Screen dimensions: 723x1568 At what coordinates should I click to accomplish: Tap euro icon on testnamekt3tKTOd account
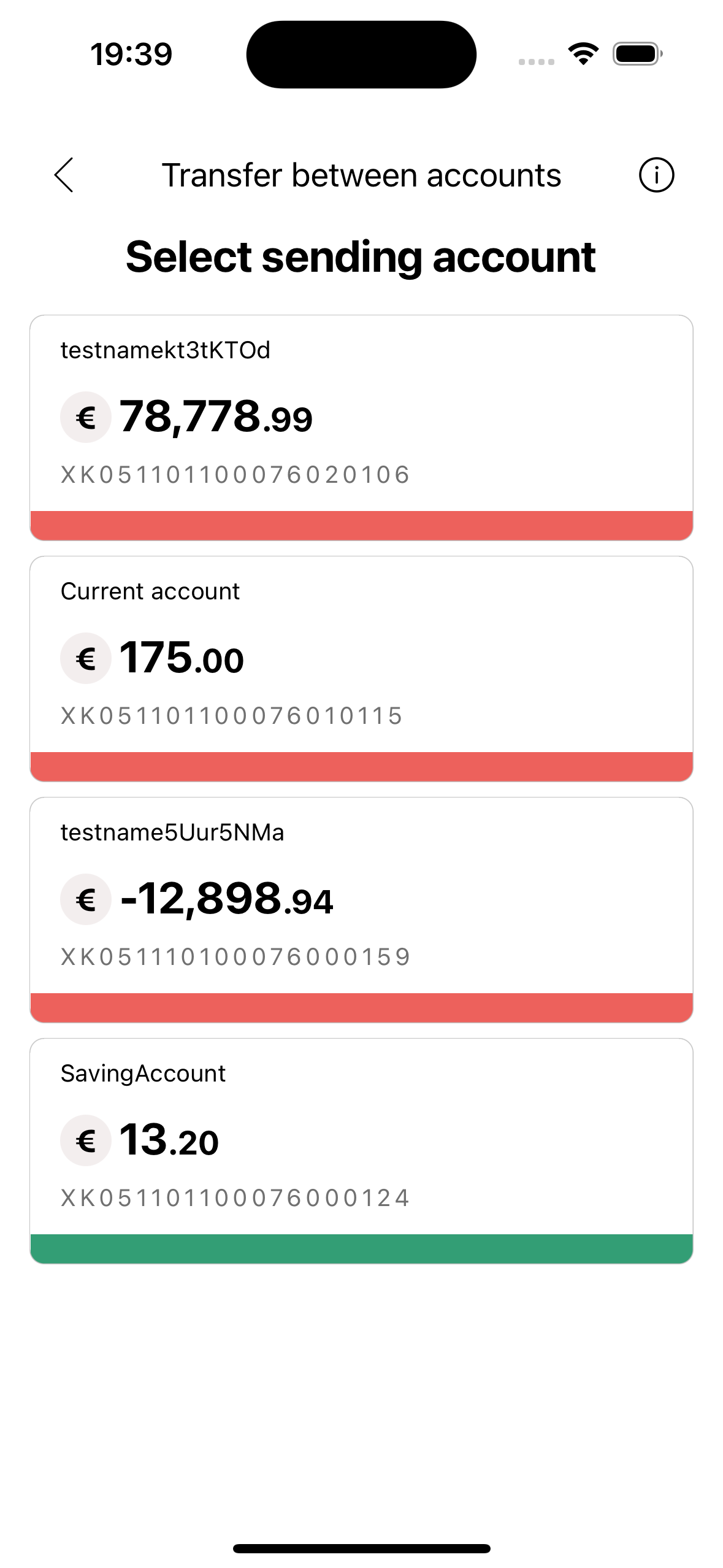click(86, 417)
